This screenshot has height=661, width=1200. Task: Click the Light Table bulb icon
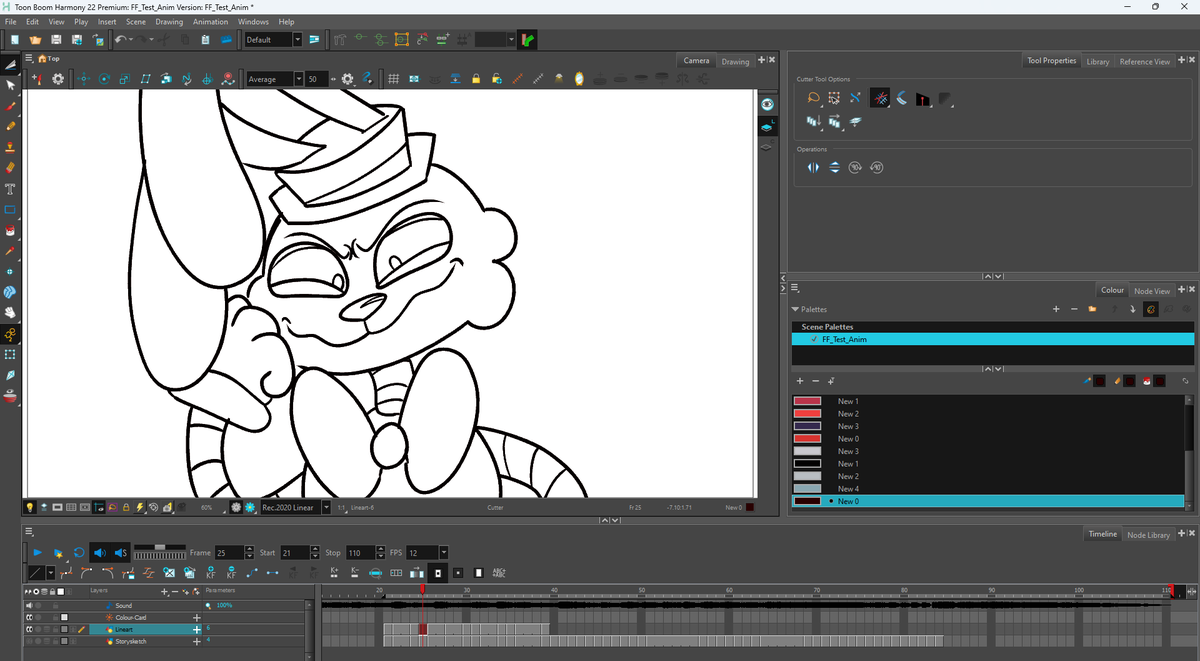coord(29,507)
